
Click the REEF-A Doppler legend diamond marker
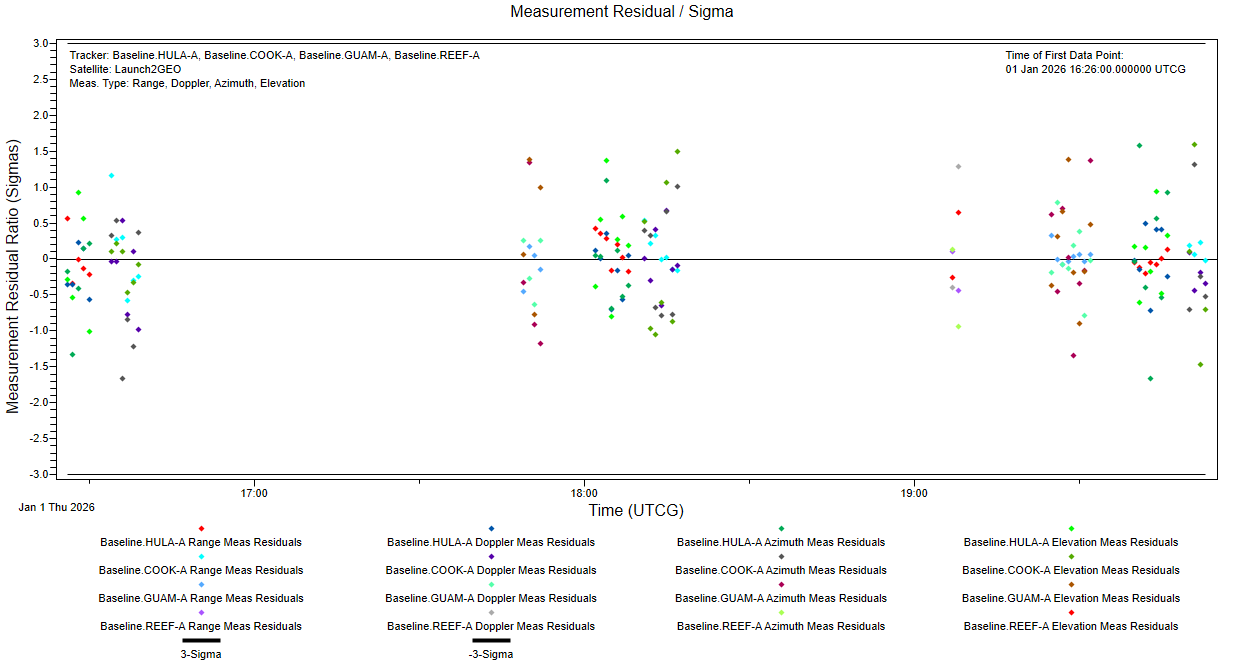491,612
